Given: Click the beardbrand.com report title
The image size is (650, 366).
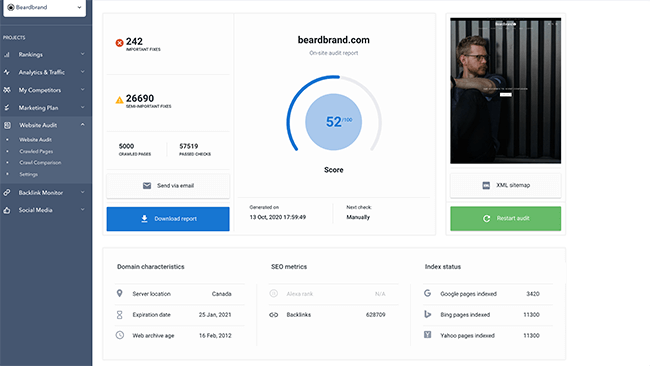Looking at the screenshot, I should click(334, 40).
